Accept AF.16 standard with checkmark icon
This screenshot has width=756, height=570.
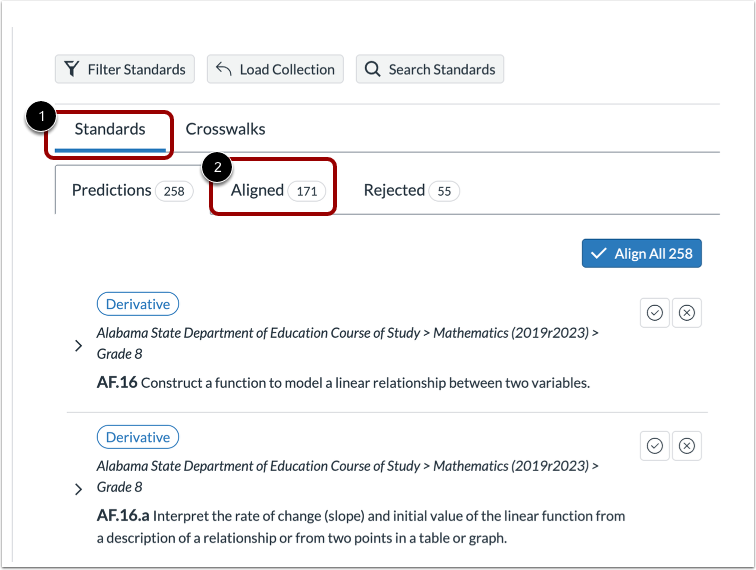click(655, 313)
